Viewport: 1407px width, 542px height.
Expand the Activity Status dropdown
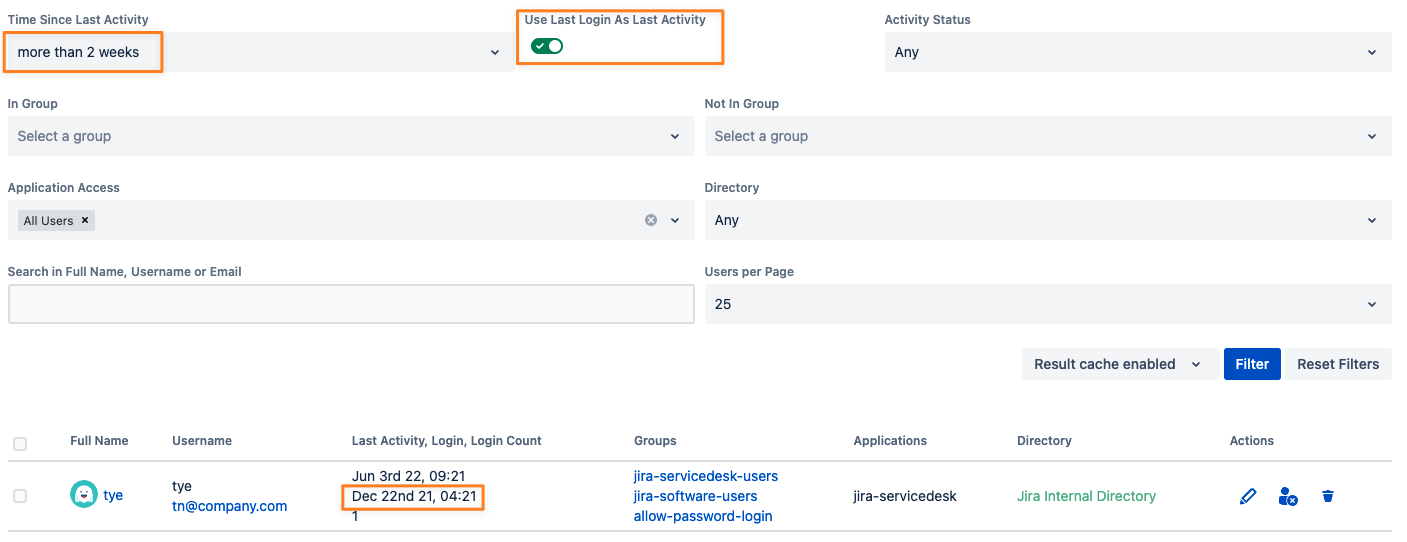pos(1137,52)
